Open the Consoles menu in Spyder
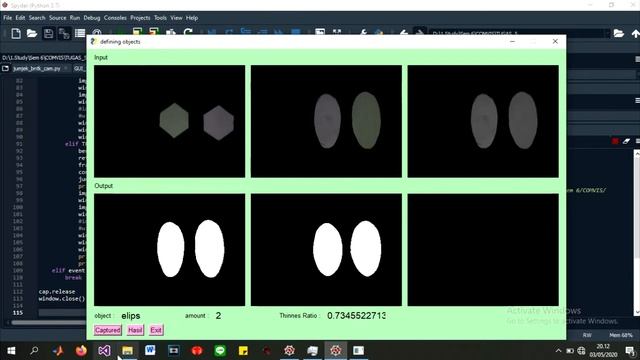This screenshot has height=360, width=640. (x=115, y=18)
